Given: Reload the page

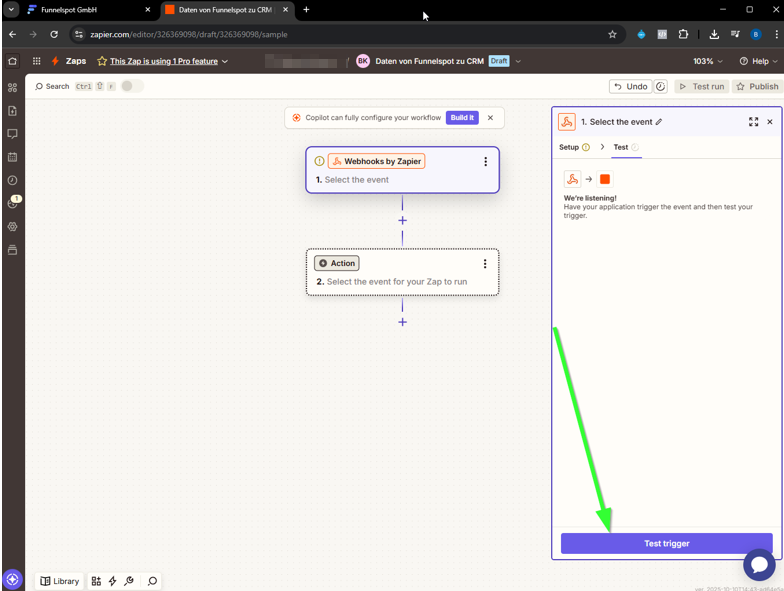Looking at the screenshot, I should pyautogui.click(x=54, y=34).
